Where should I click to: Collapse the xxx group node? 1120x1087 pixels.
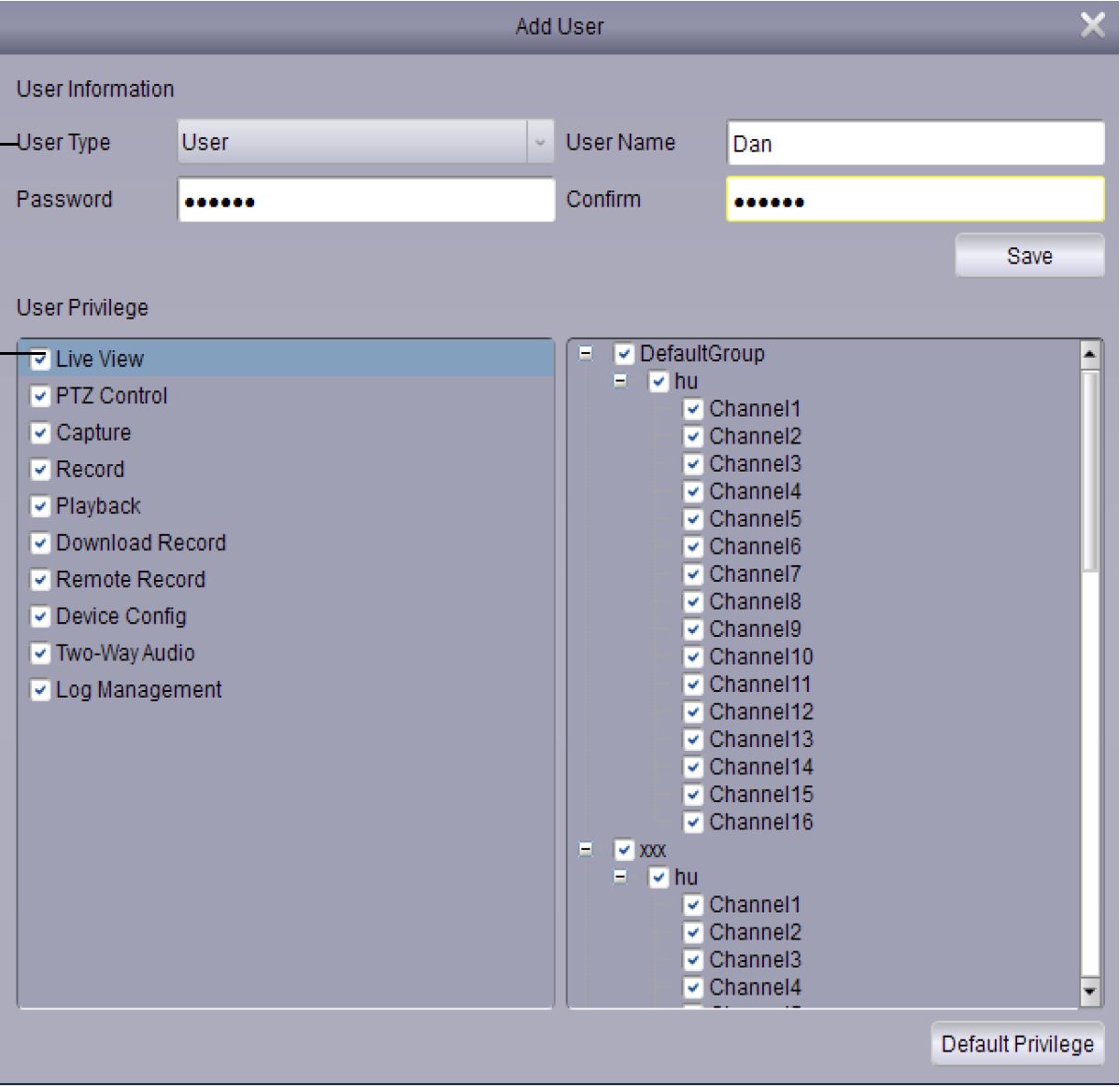[586, 850]
